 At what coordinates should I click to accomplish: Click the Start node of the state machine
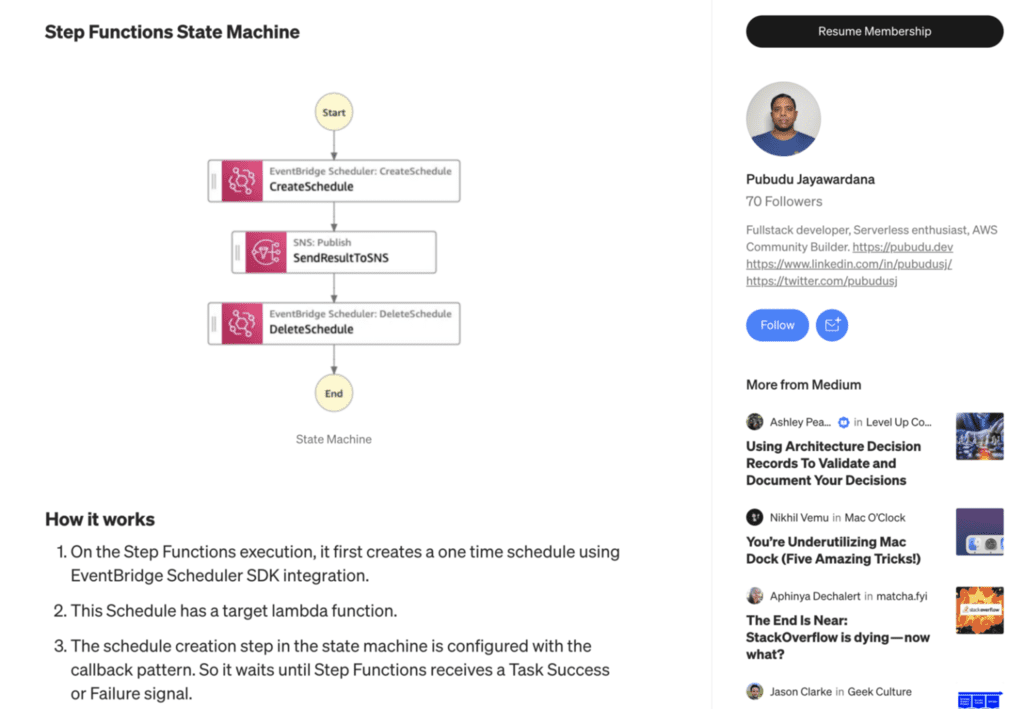tap(334, 112)
